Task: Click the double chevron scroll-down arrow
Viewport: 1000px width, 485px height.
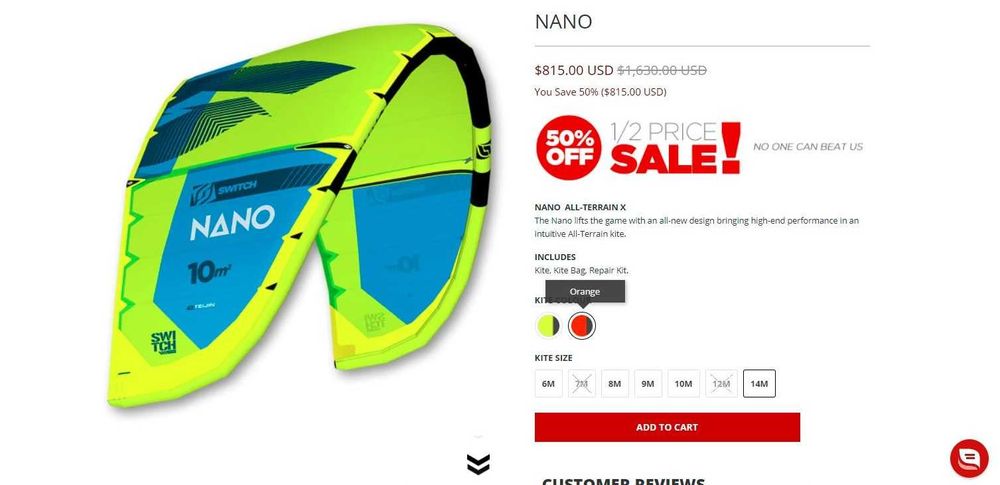Action: point(478,464)
